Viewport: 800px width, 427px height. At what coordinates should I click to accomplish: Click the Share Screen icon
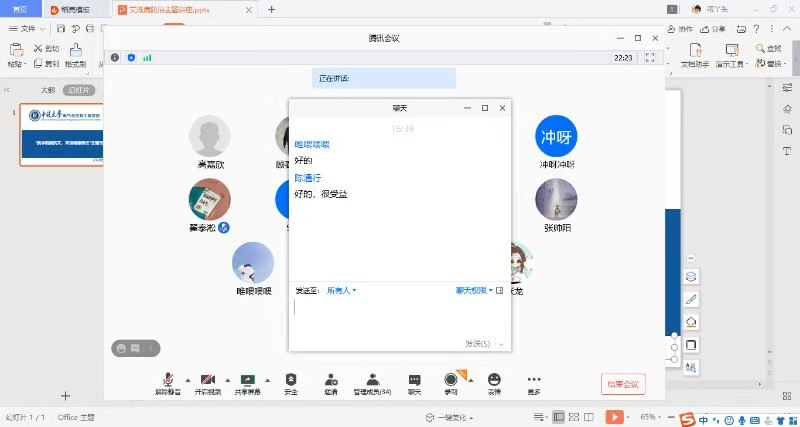coord(247,380)
